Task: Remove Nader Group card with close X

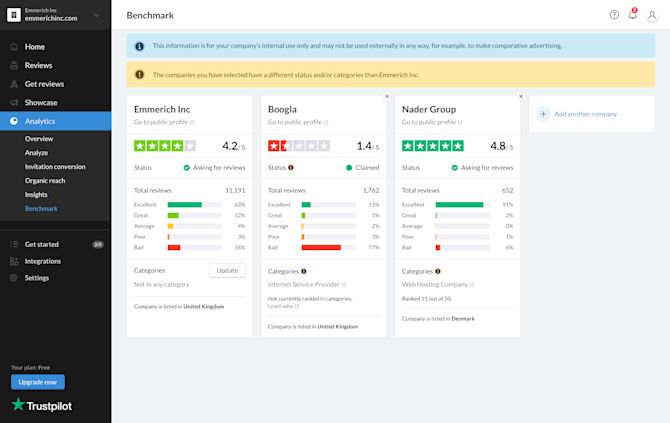Action: (x=521, y=97)
